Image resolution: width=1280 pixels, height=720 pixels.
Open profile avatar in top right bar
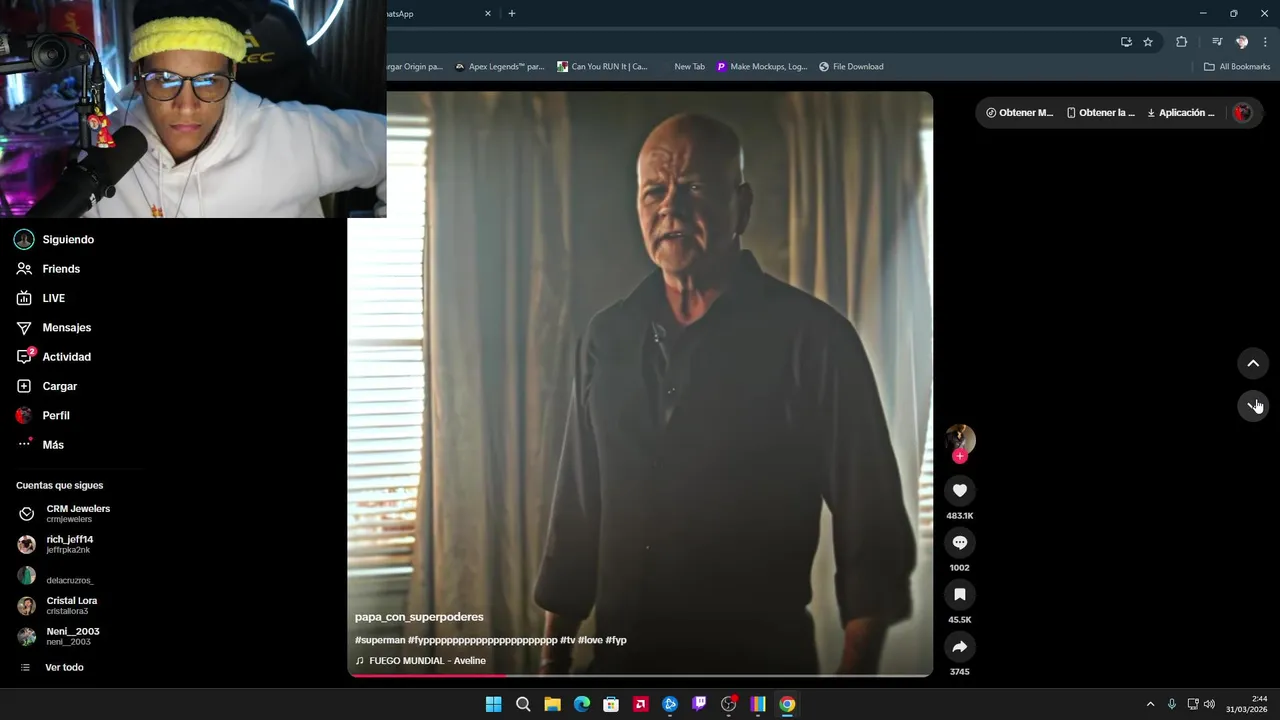[x=1243, y=113]
